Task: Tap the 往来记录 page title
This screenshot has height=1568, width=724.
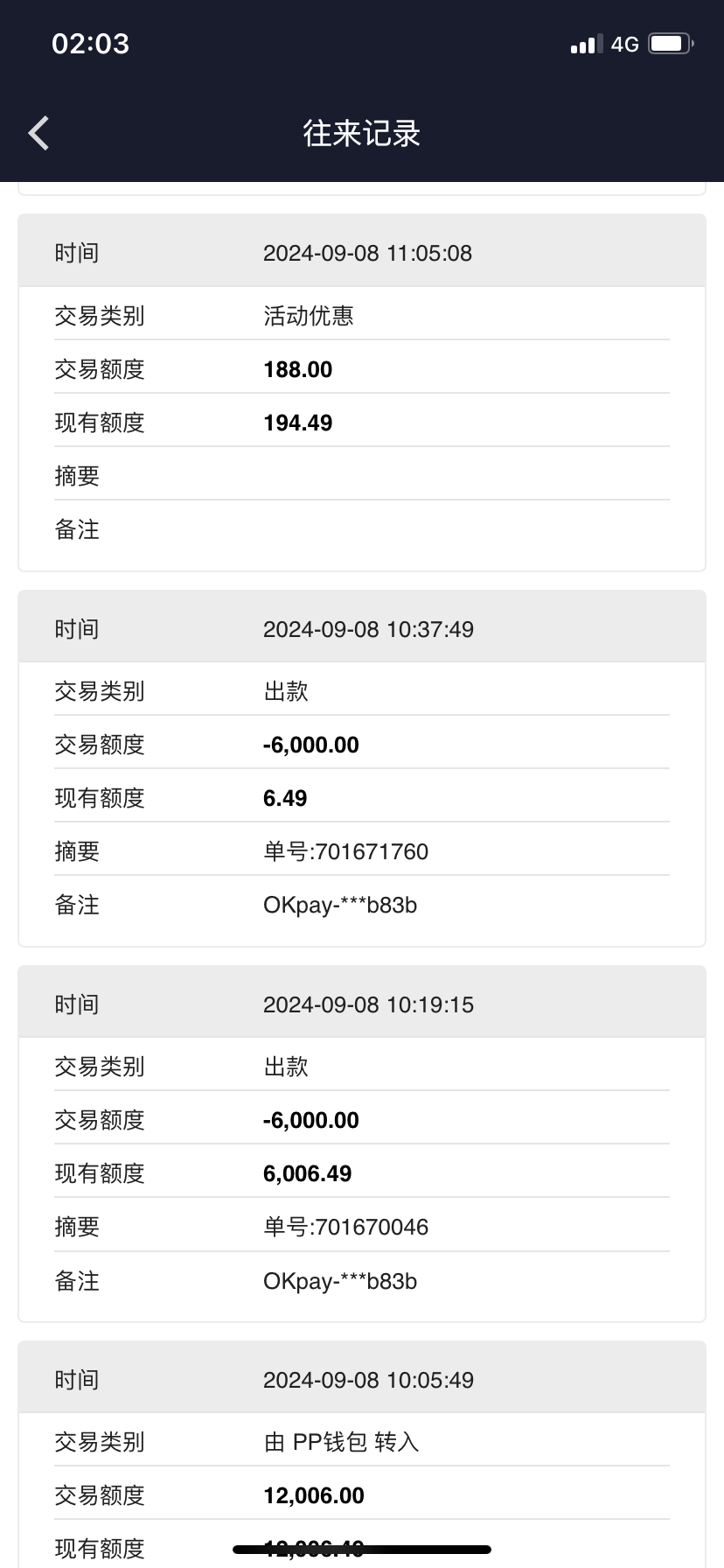Action: [362, 133]
